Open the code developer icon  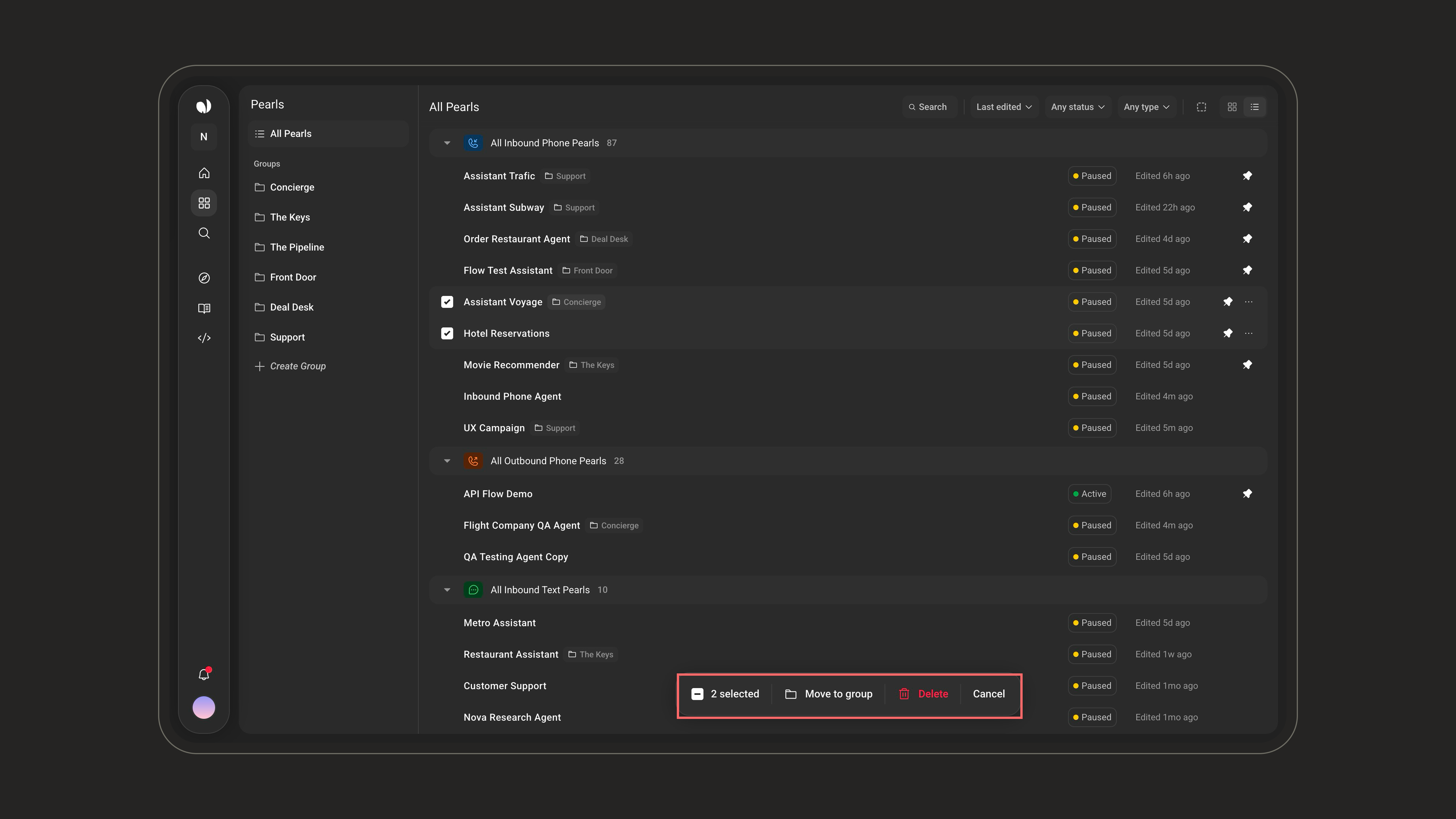[204, 338]
